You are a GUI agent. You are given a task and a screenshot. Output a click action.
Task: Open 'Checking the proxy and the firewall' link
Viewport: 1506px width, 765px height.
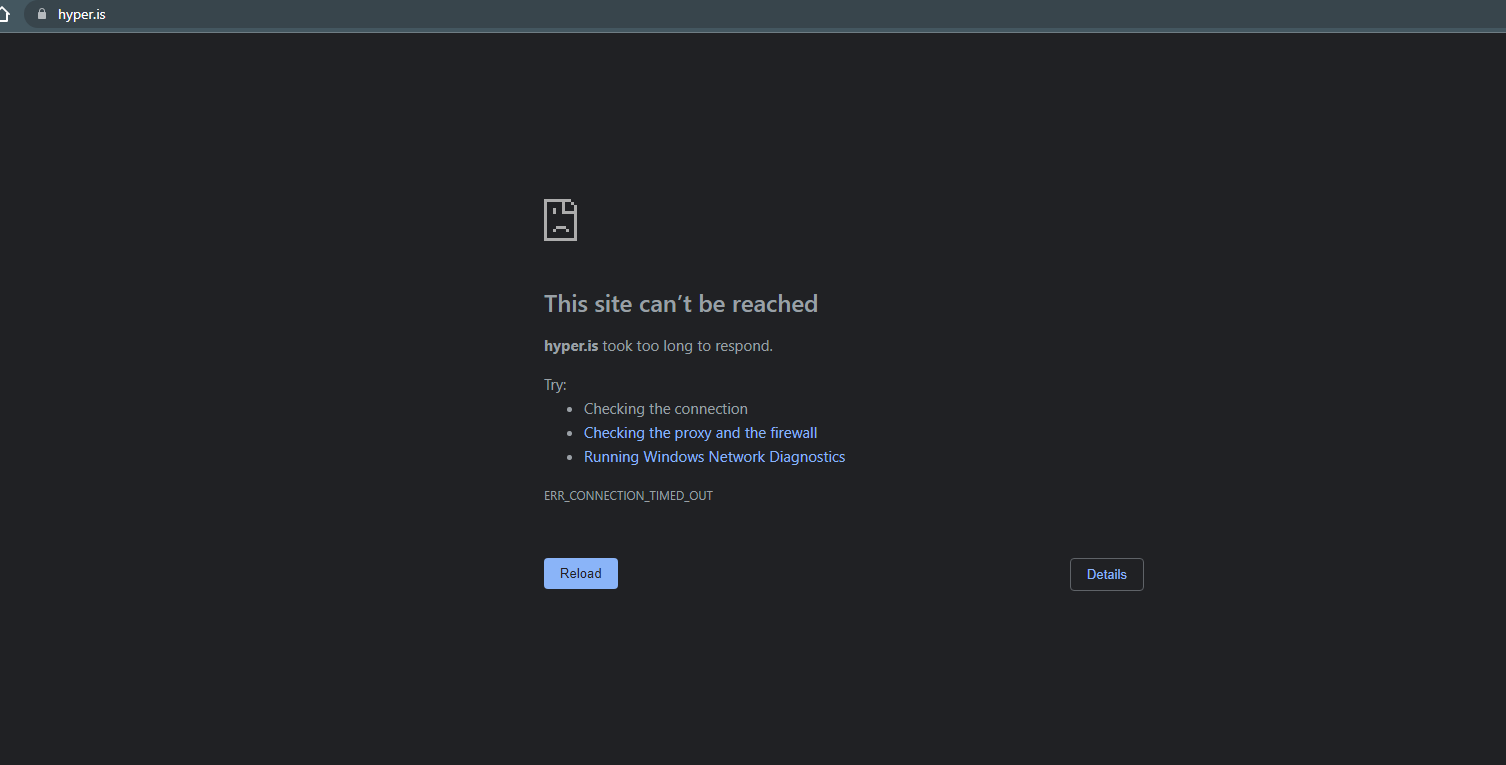(700, 432)
